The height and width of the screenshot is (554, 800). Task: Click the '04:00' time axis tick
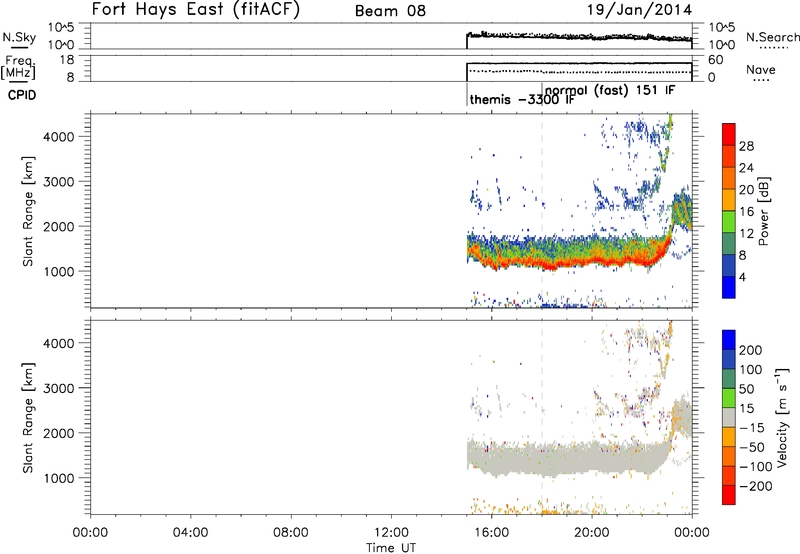(191, 533)
